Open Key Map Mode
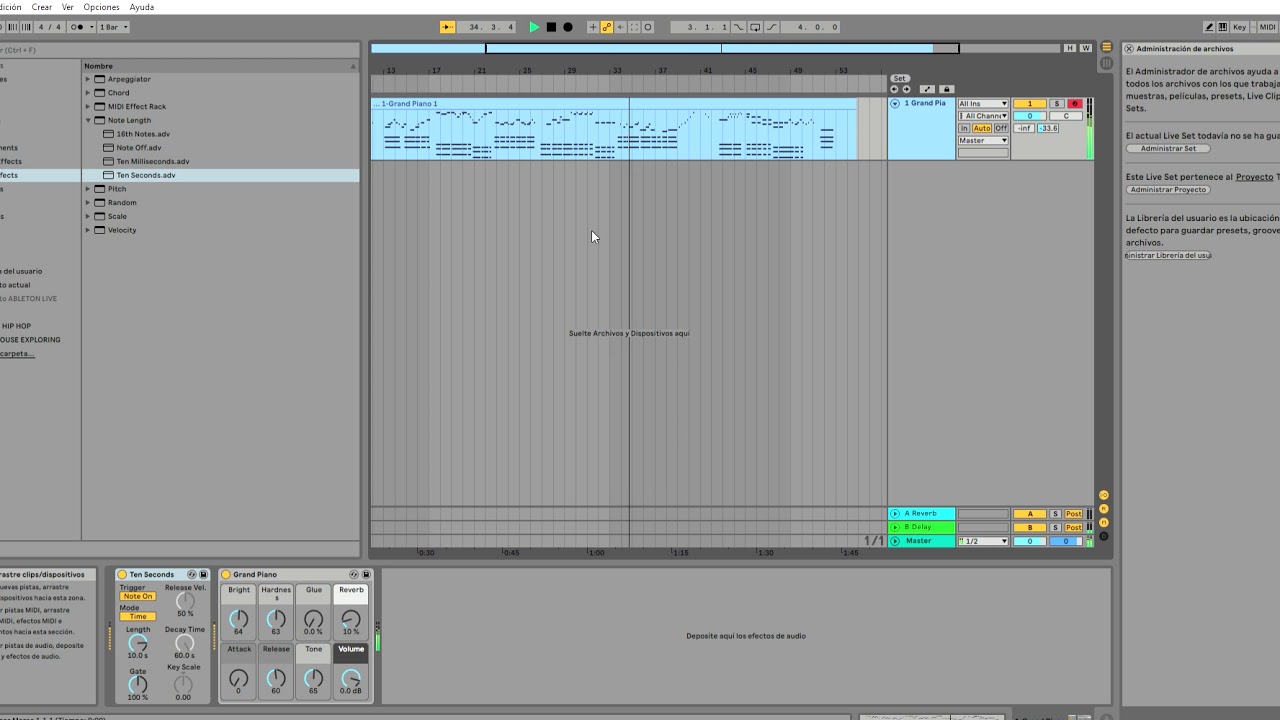The height and width of the screenshot is (720, 1280). click(x=1240, y=27)
